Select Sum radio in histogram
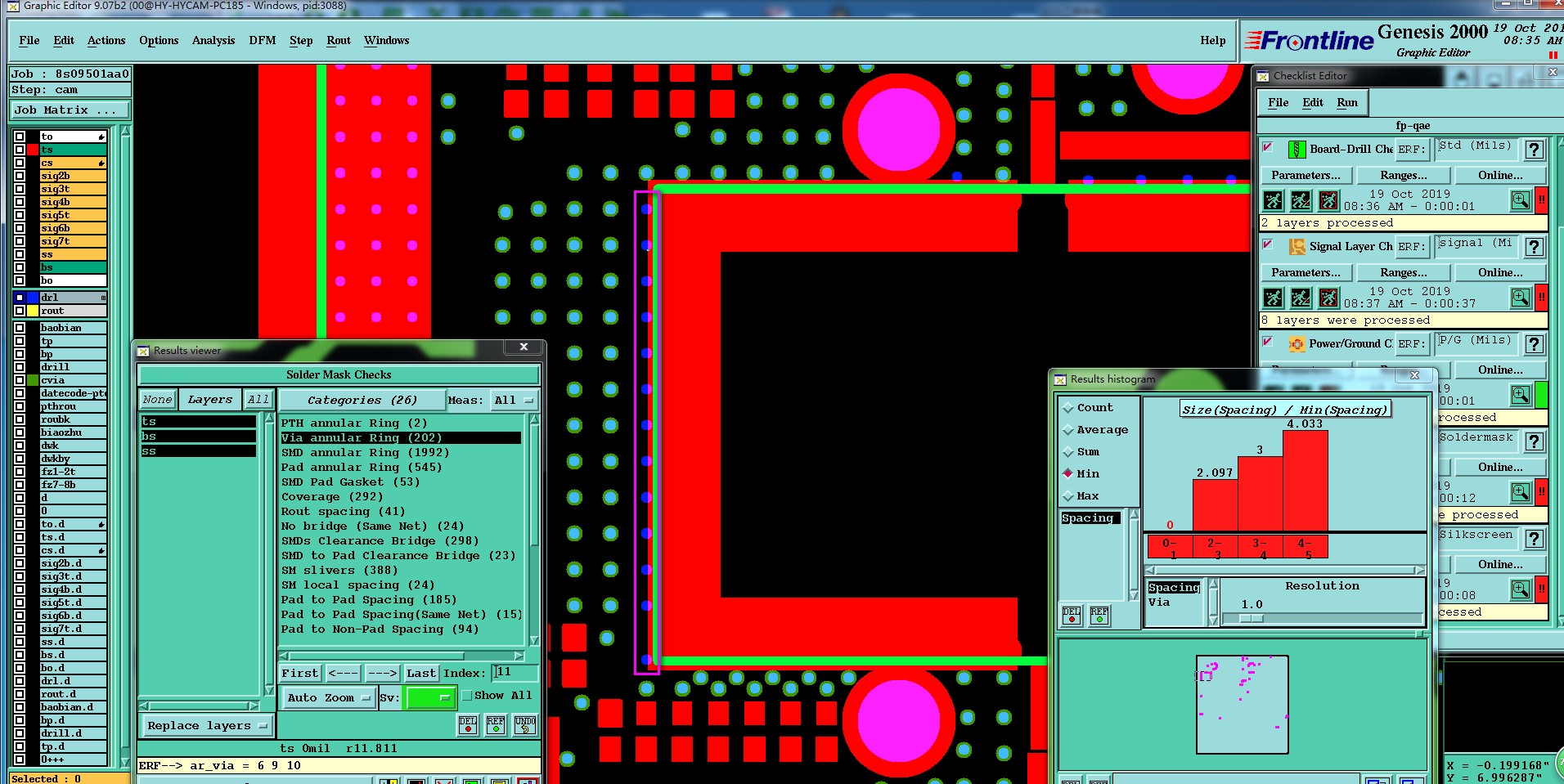The image size is (1564, 784). (x=1067, y=451)
